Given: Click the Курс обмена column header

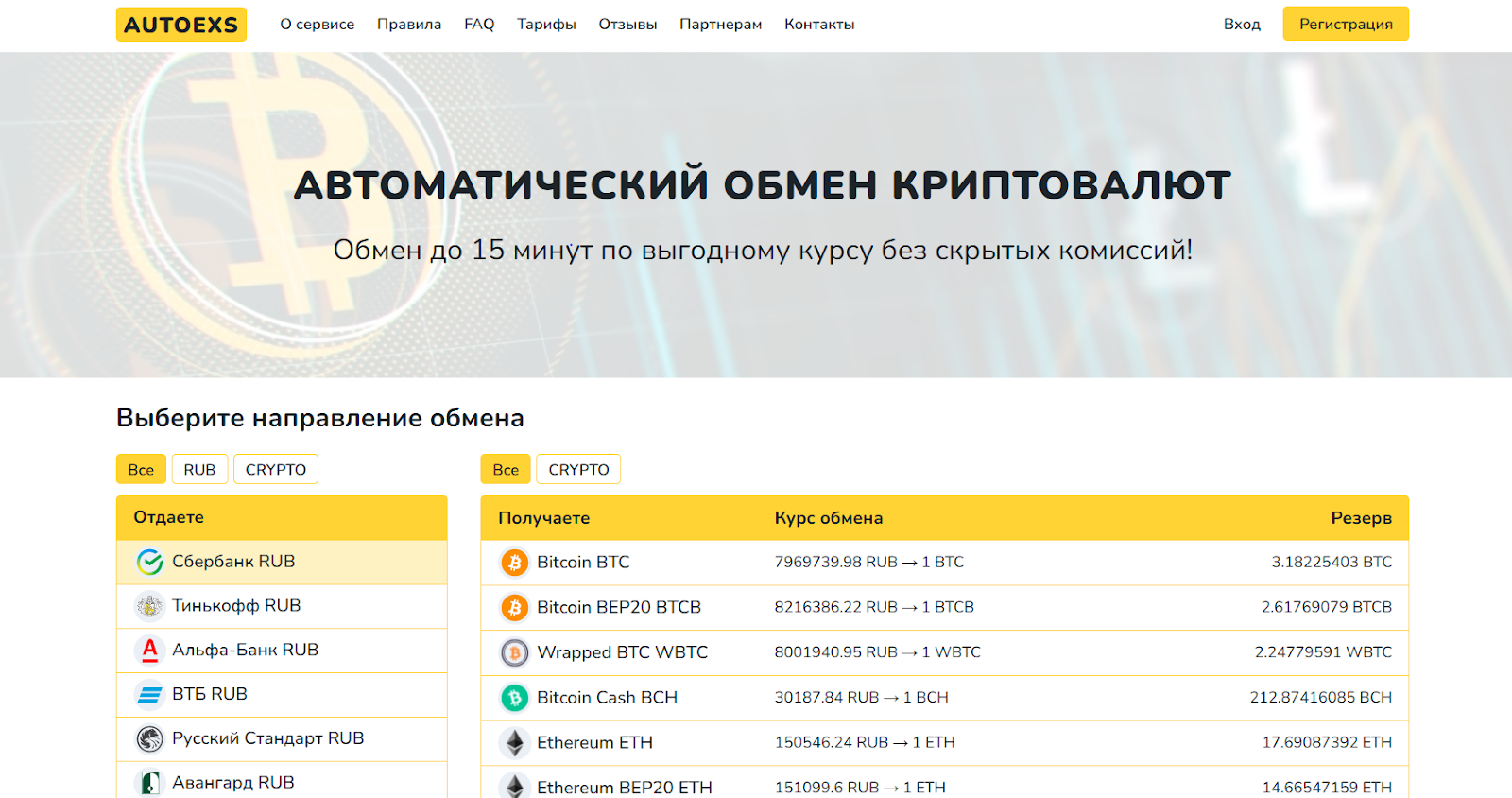Looking at the screenshot, I should [829, 518].
